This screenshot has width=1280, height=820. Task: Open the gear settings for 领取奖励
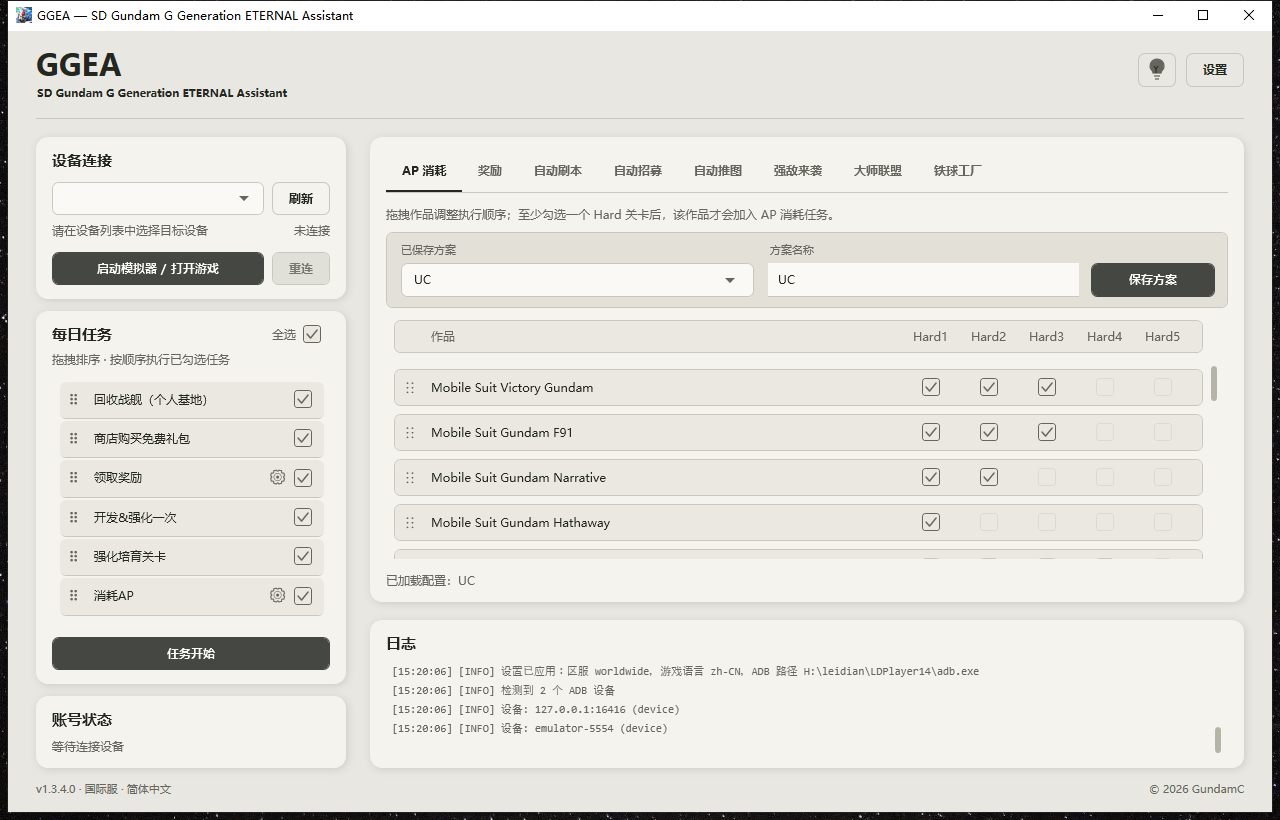(277, 478)
